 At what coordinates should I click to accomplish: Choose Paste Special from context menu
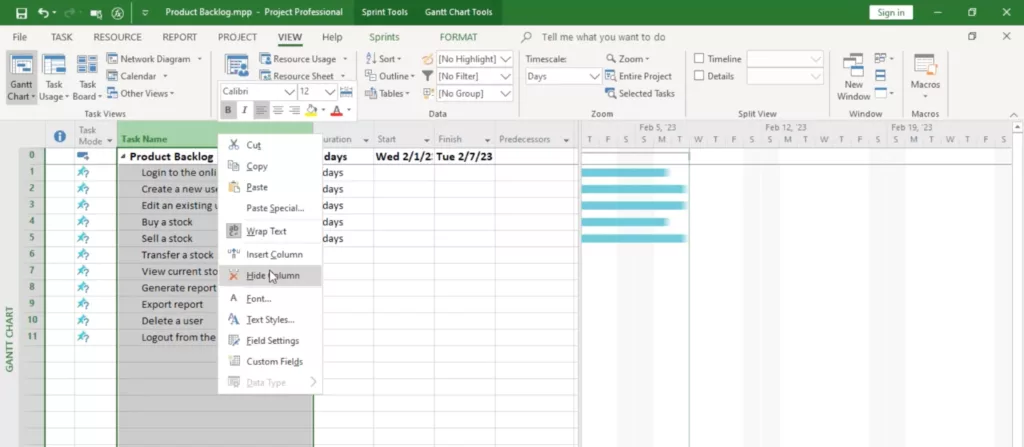[x=270, y=208]
